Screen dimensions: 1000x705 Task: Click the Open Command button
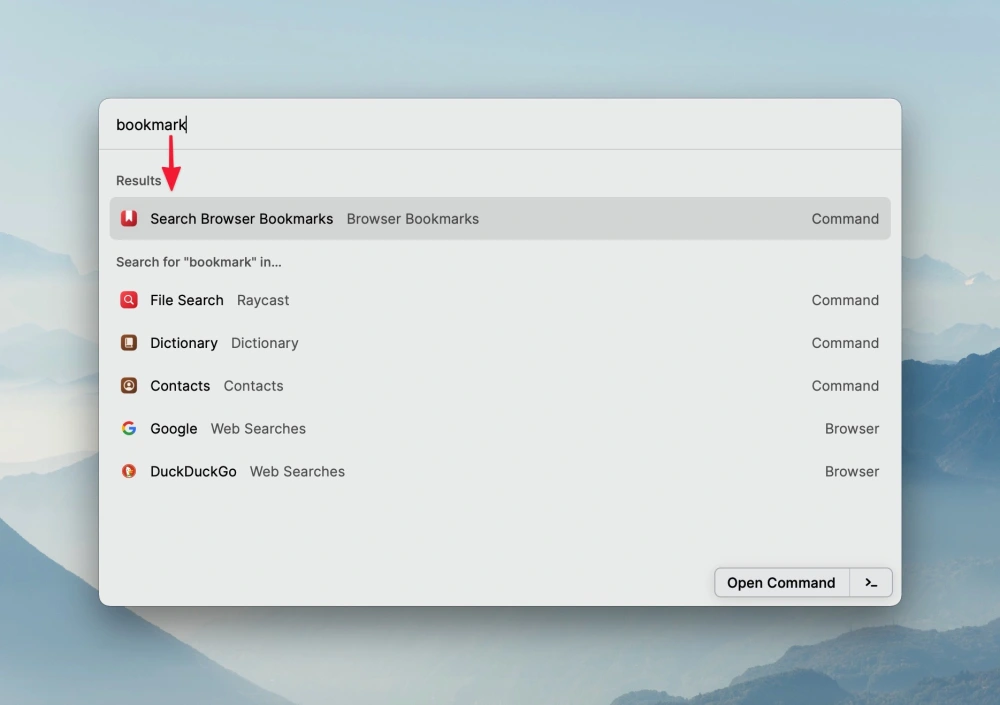point(781,583)
